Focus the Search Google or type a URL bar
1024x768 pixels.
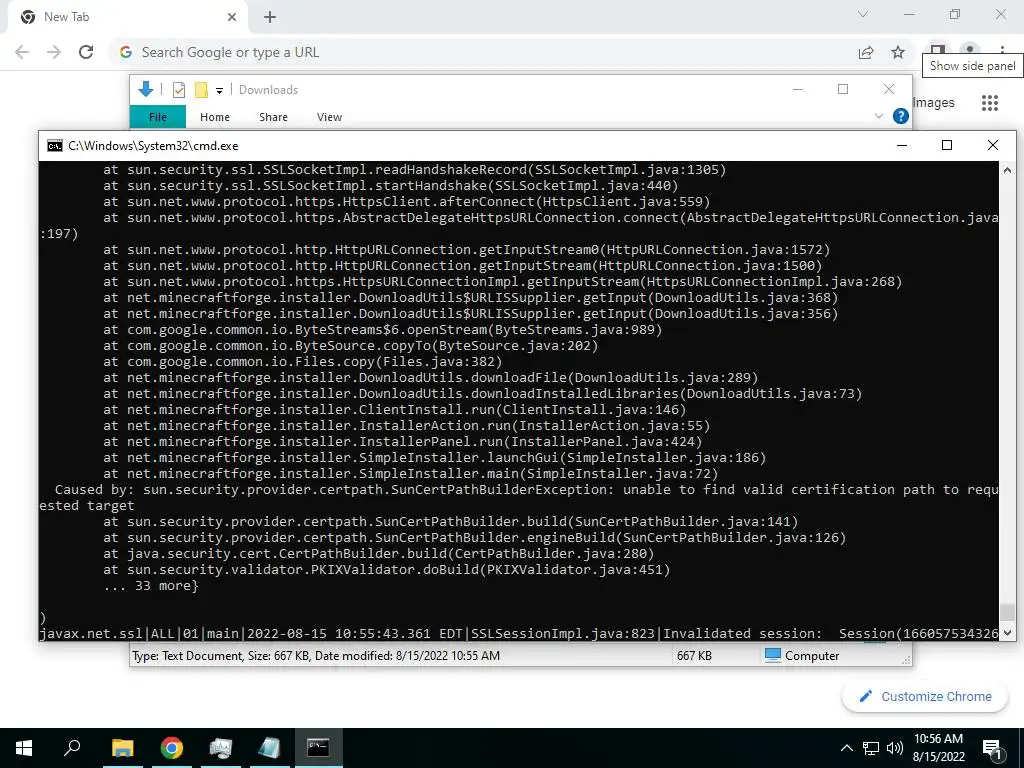[x=483, y=52]
